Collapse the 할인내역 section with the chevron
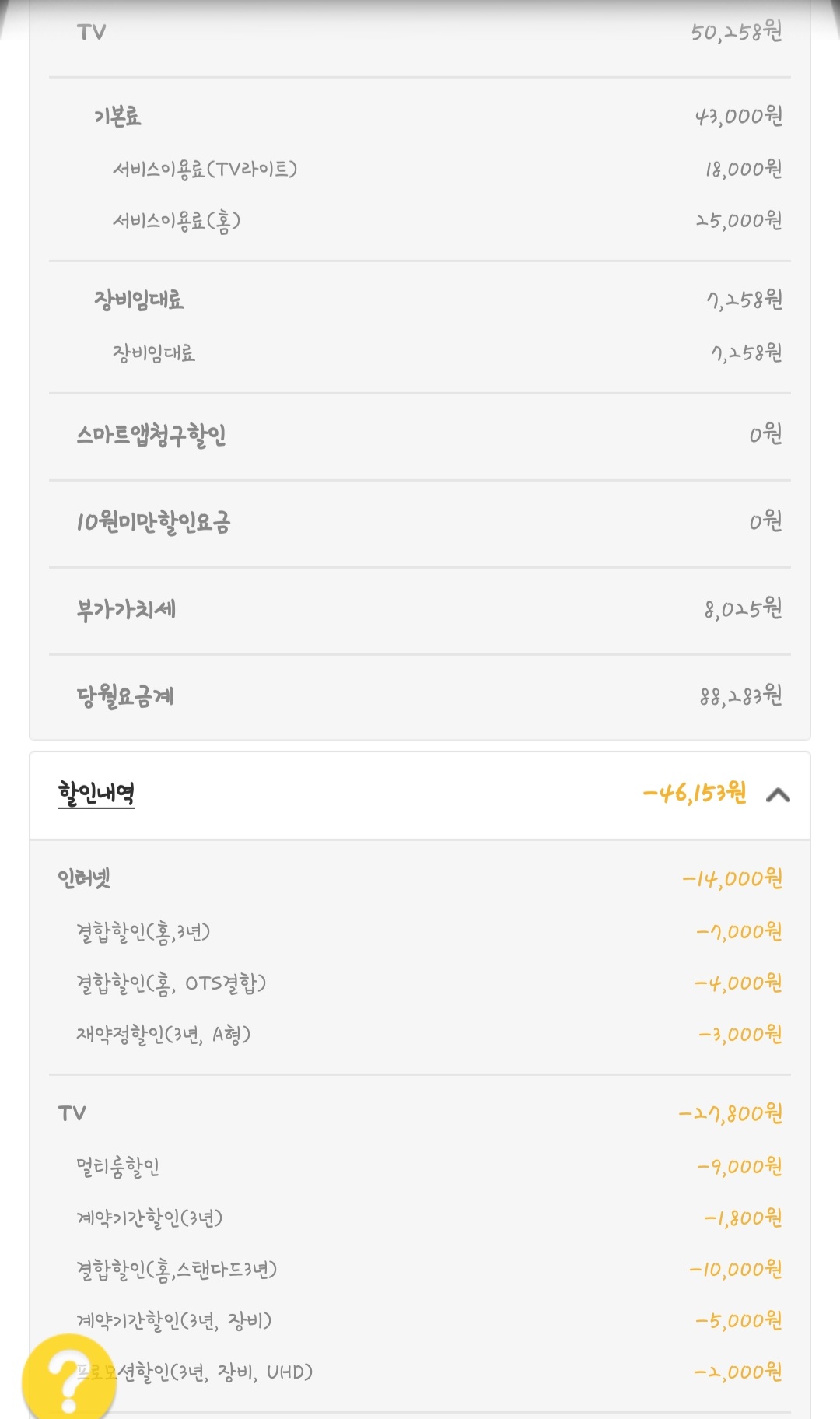 tap(778, 794)
